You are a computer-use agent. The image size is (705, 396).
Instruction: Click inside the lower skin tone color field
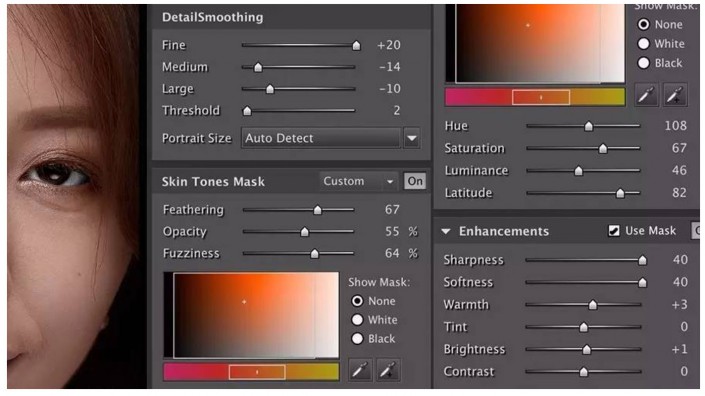point(256,315)
